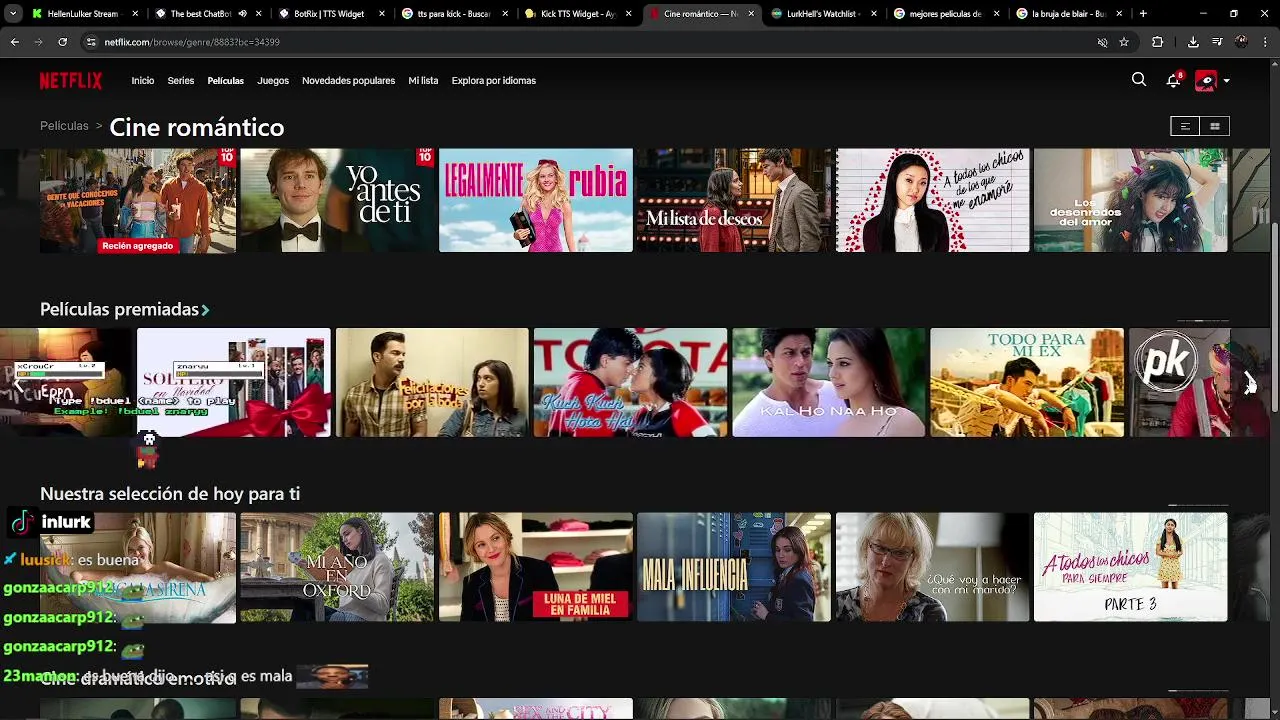The height and width of the screenshot is (720, 1280).
Task: Switch to the HellenLulker Stream tab
Action: pos(83,14)
